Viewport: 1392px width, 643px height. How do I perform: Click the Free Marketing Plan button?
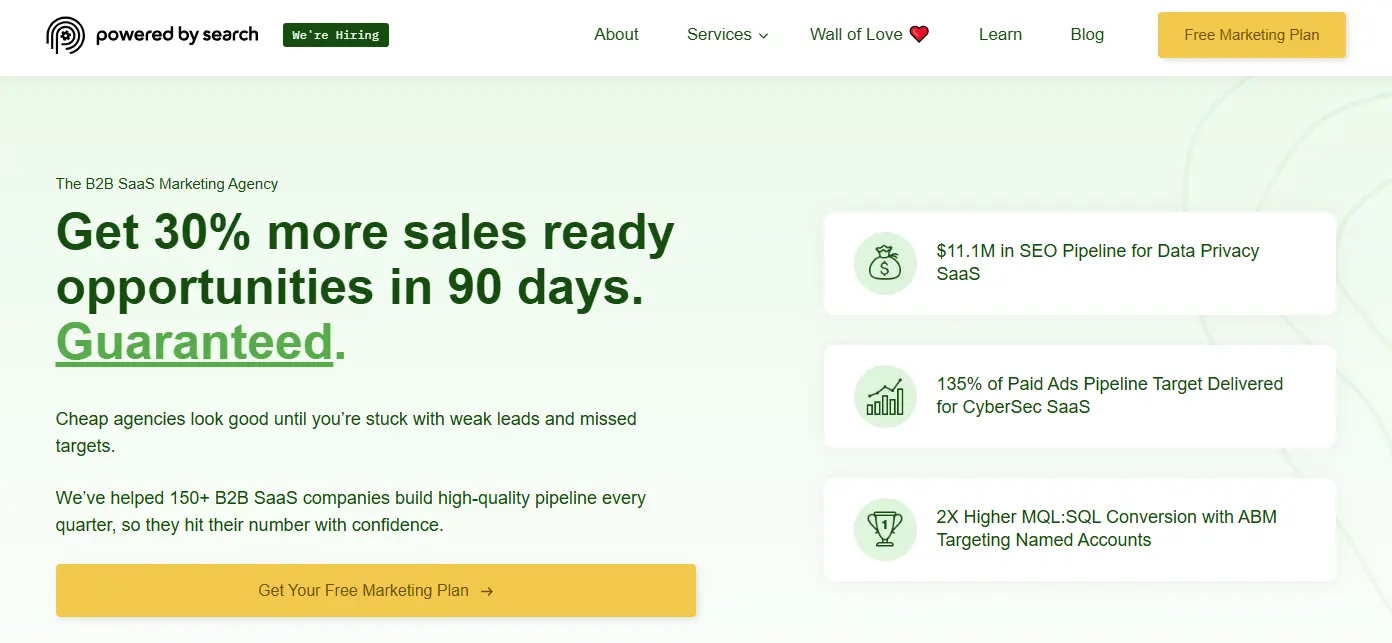click(1251, 34)
